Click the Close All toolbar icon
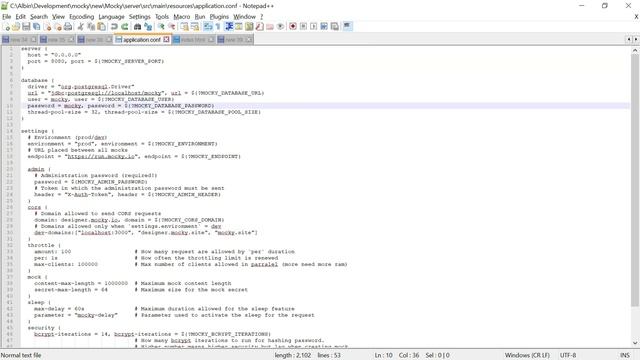 58,27
